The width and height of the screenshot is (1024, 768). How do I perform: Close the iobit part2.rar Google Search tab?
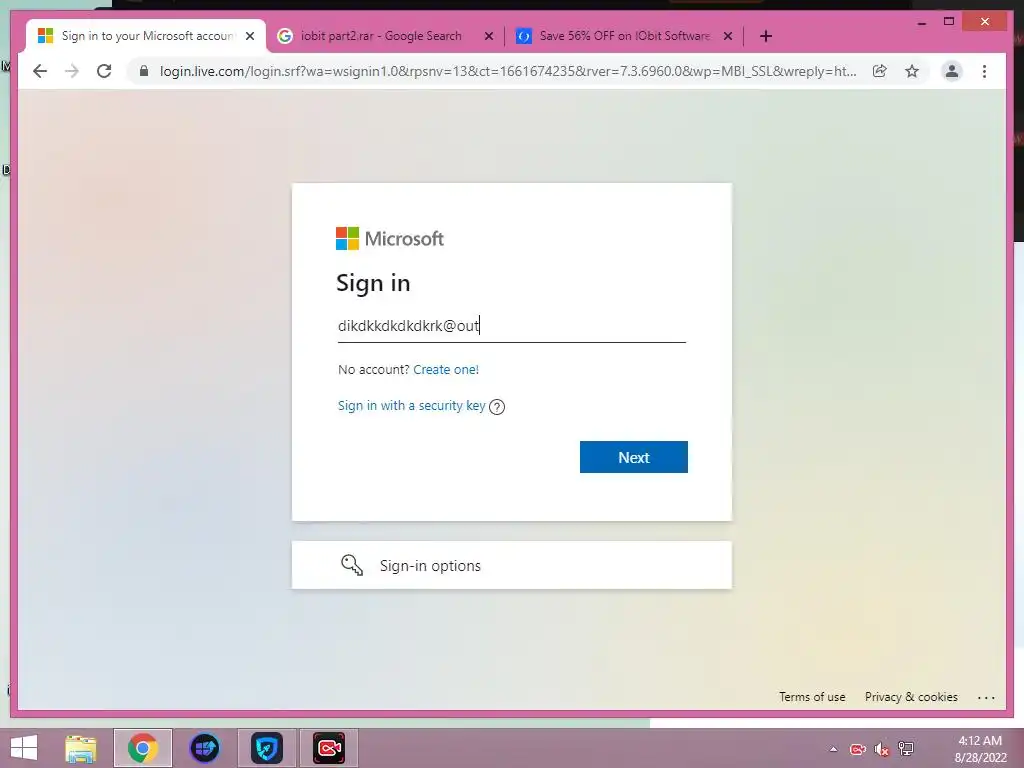[488, 36]
